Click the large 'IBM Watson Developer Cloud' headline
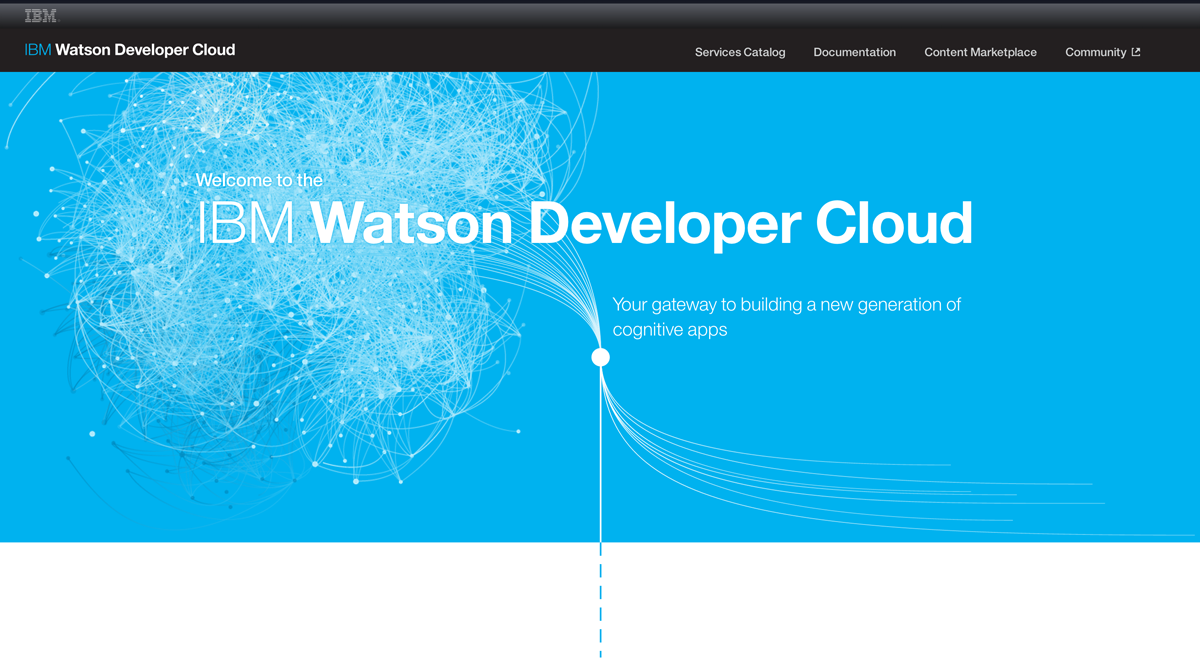Screen dimensions: 1200x669 point(584,223)
